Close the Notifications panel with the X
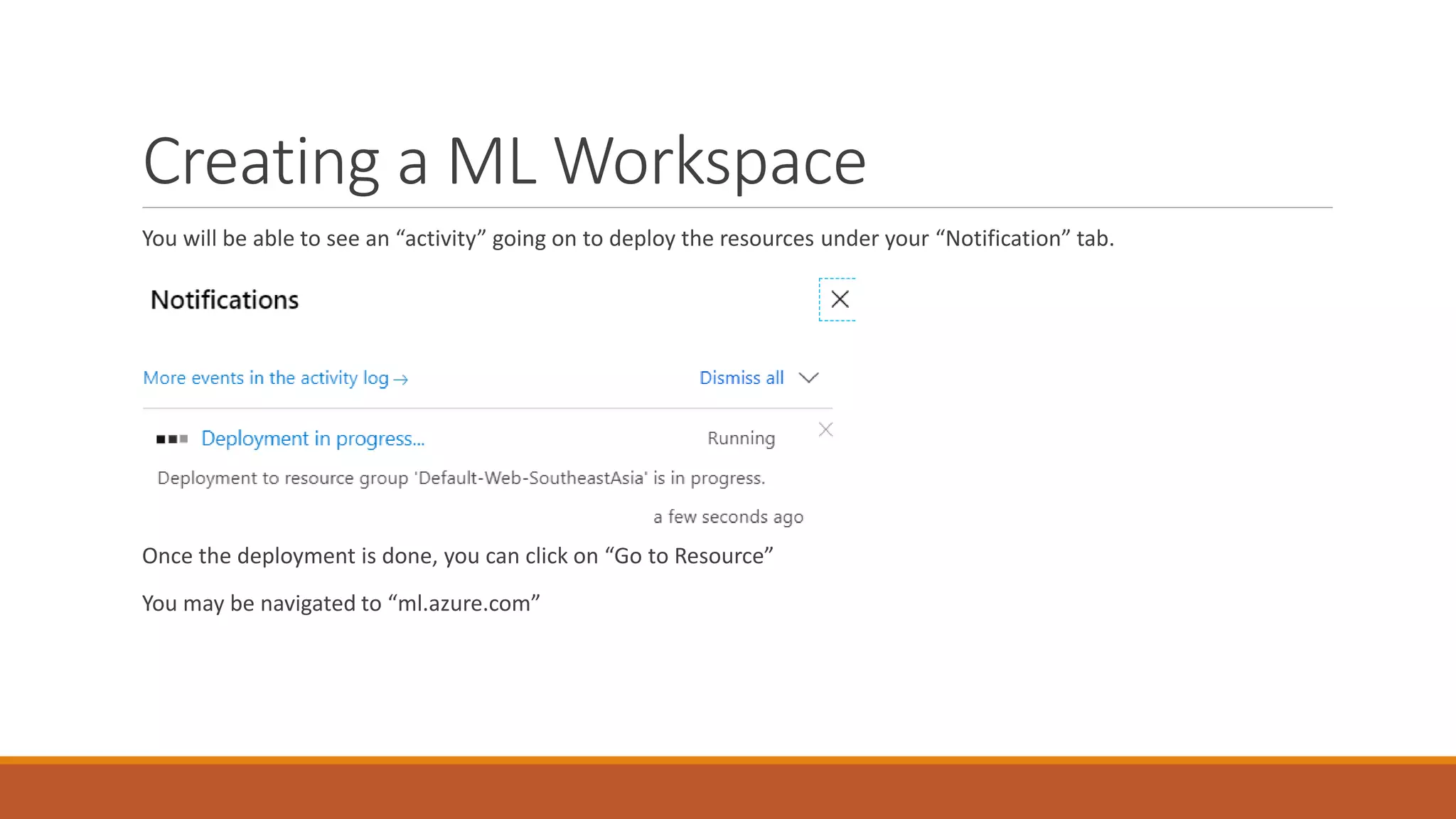The image size is (1456, 819). tap(840, 299)
